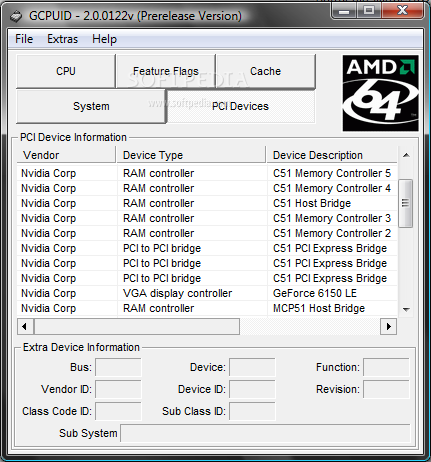Maximize the GCPUID window
The image size is (431, 462).
coord(369,11)
